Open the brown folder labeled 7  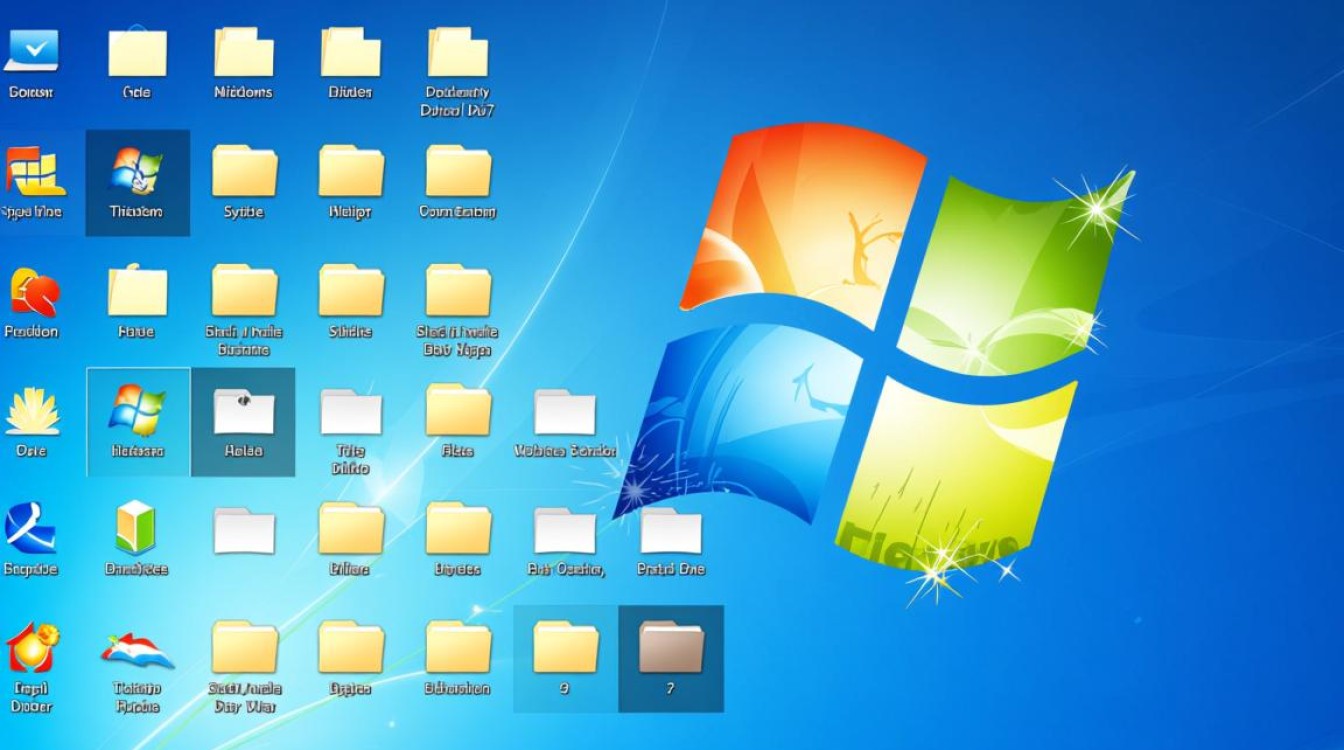671,647
